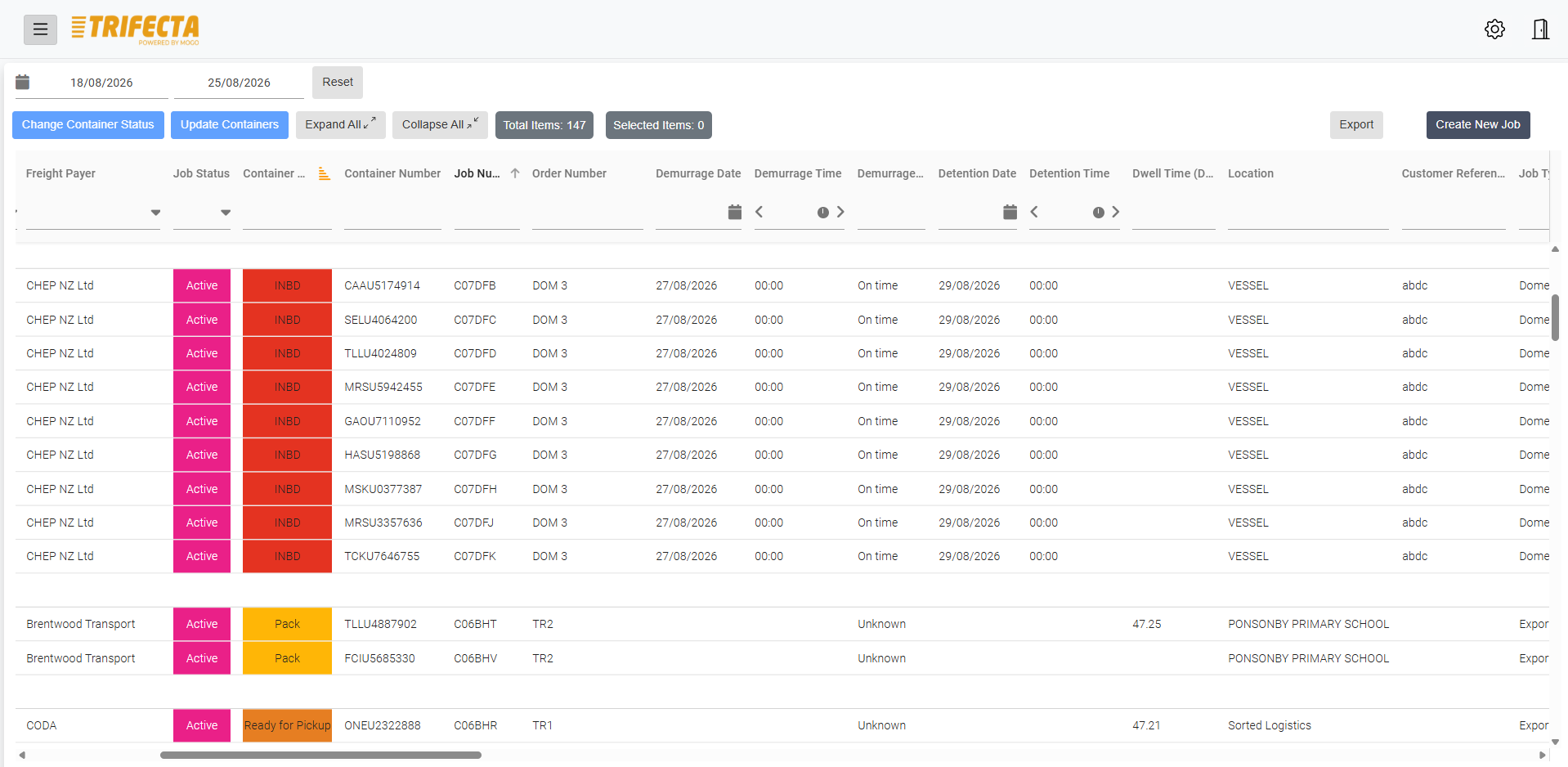Step Demurrage Time backward with left chevron
Screen dimensions: 1568x767
coord(759,212)
